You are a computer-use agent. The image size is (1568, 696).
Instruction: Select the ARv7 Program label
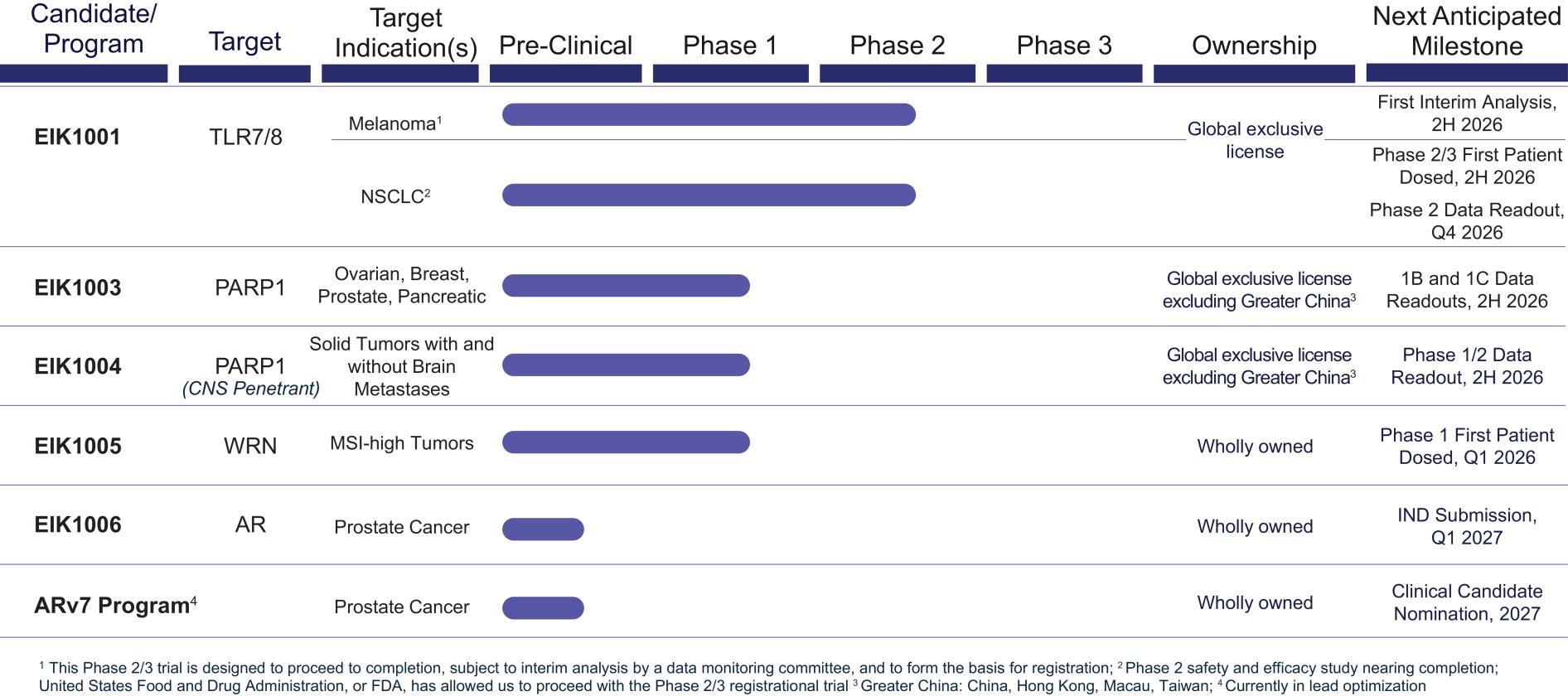[114, 606]
